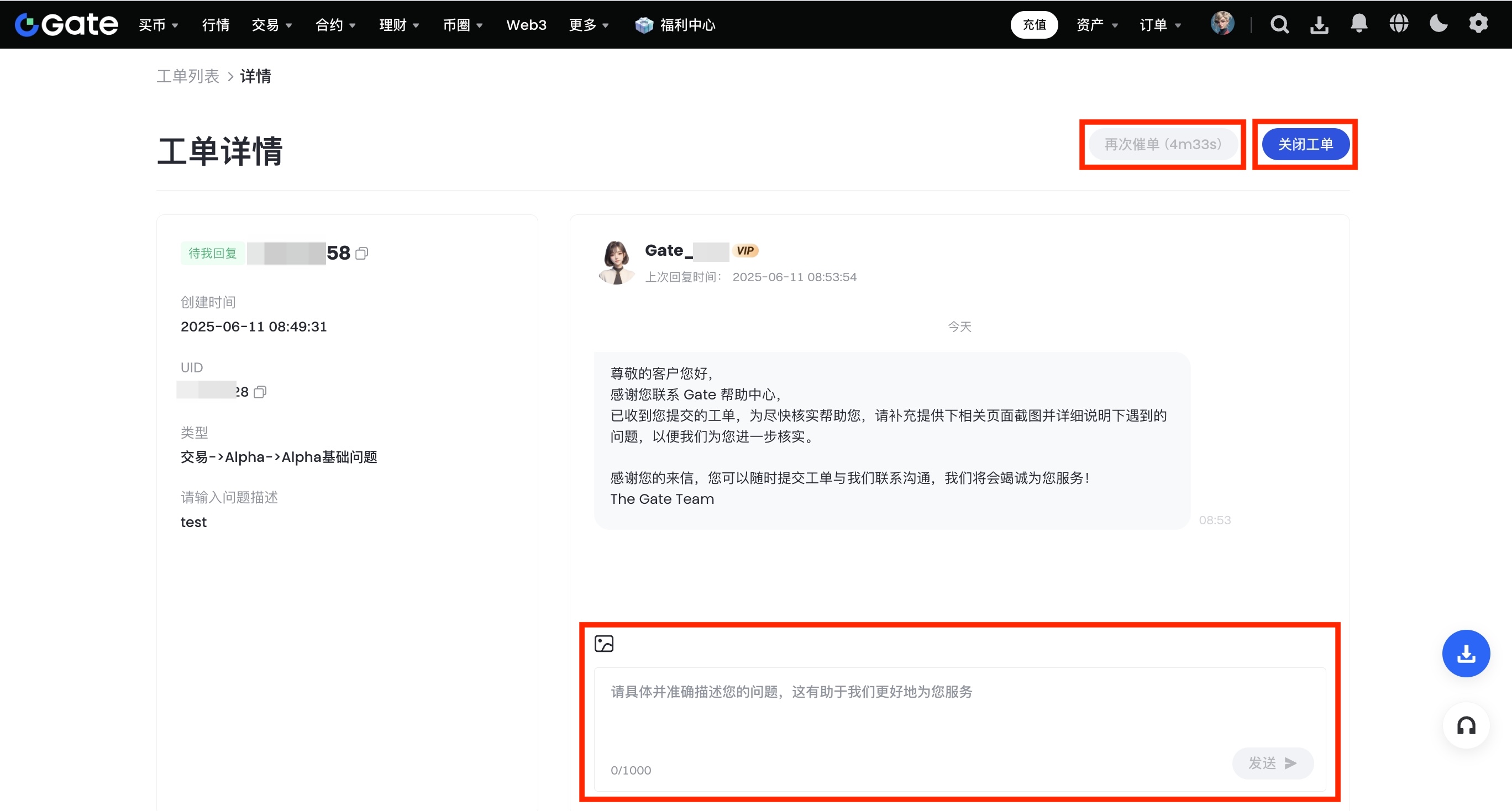This screenshot has height=811, width=1512.
Task: Click the image upload icon
Action: (x=603, y=644)
